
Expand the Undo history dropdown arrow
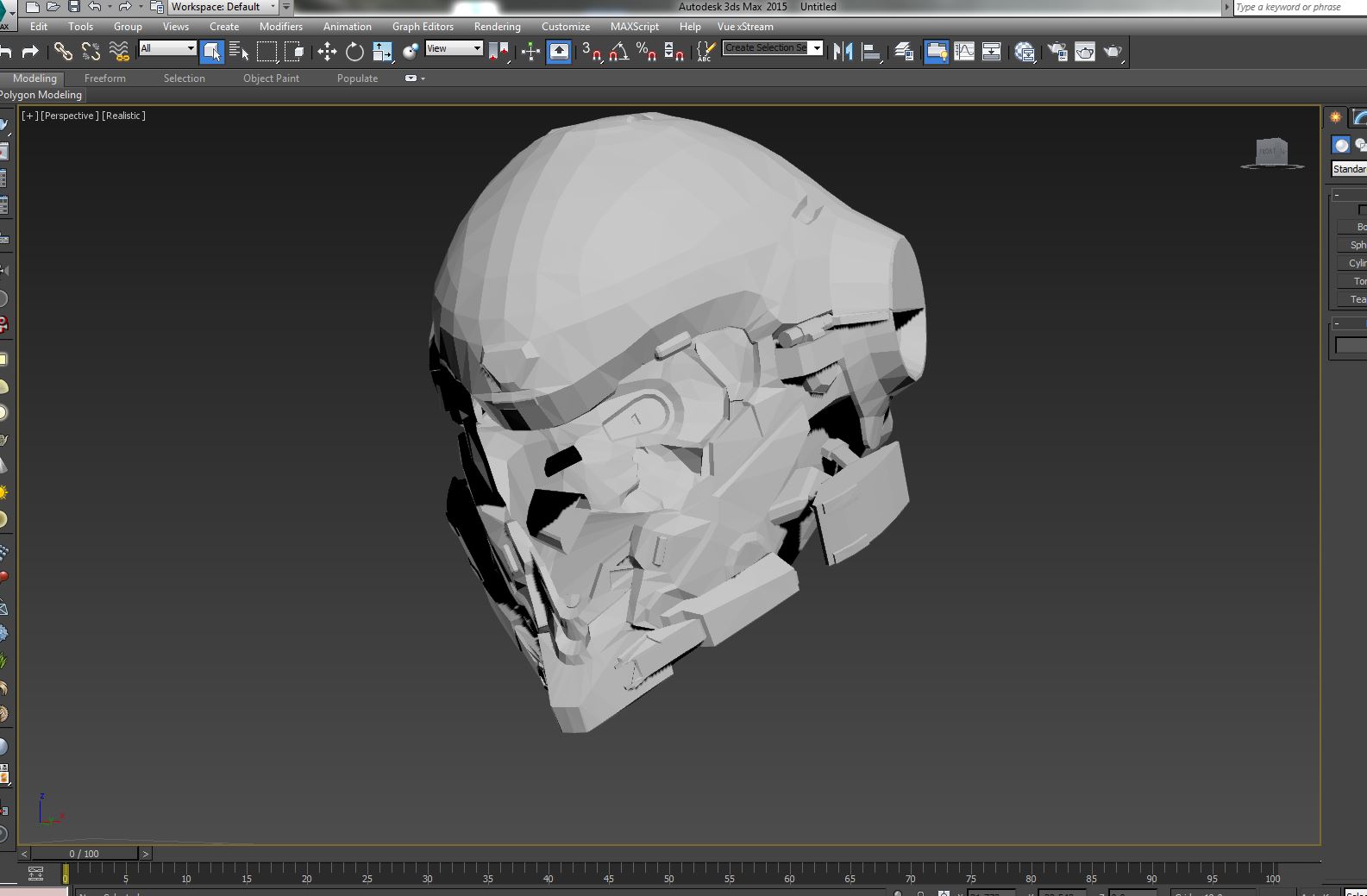110,7
